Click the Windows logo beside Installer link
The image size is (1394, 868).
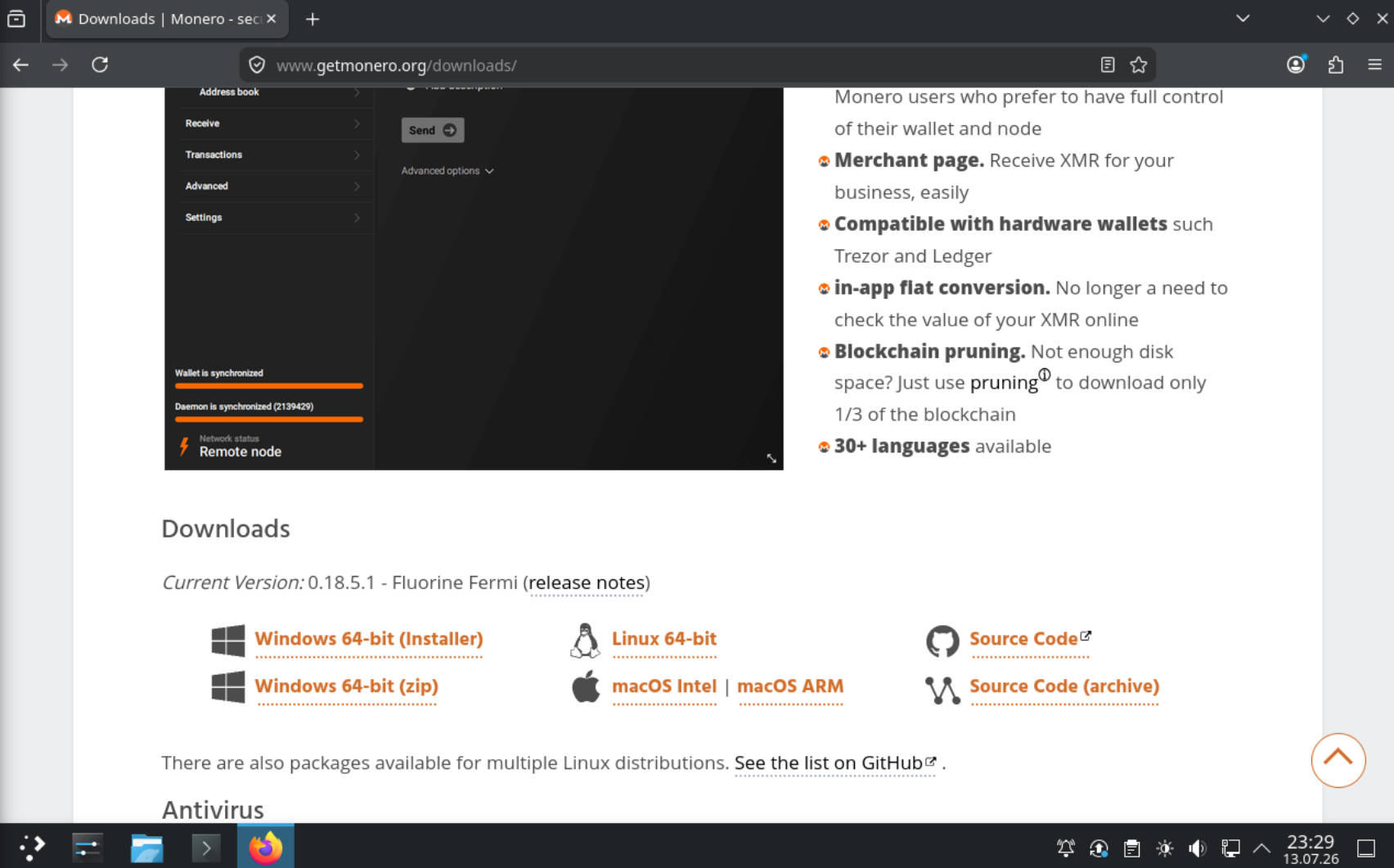(x=227, y=641)
